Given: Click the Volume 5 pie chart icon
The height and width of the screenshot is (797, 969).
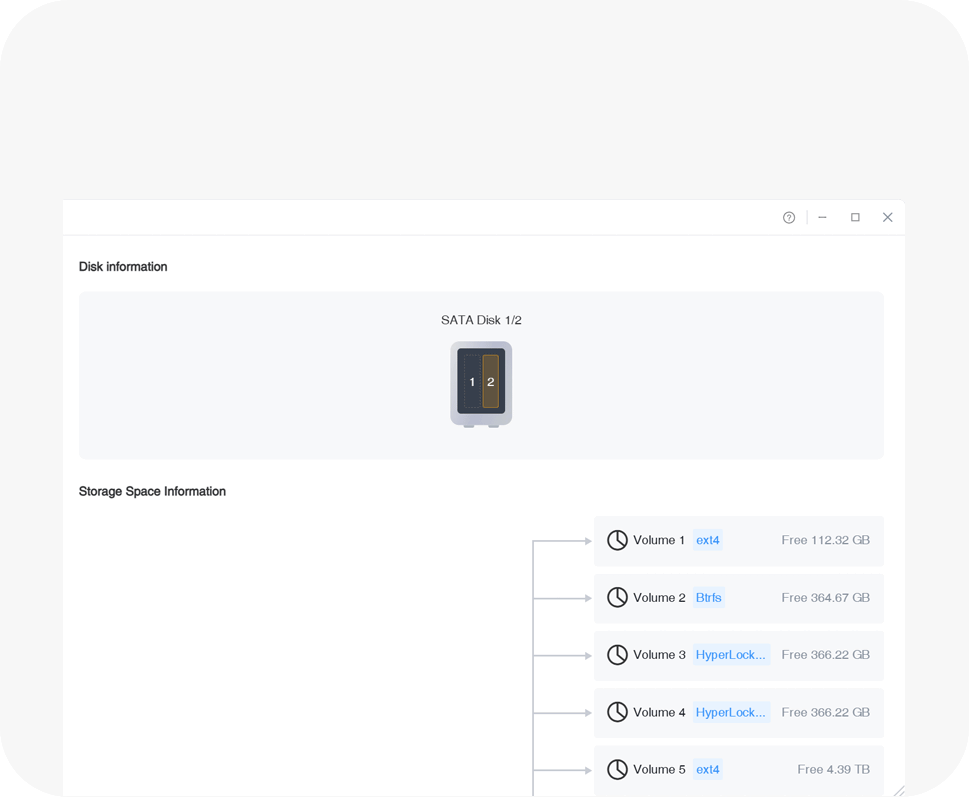Looking at the screenshot, I should pyautogui.click(x=617, y=770).
